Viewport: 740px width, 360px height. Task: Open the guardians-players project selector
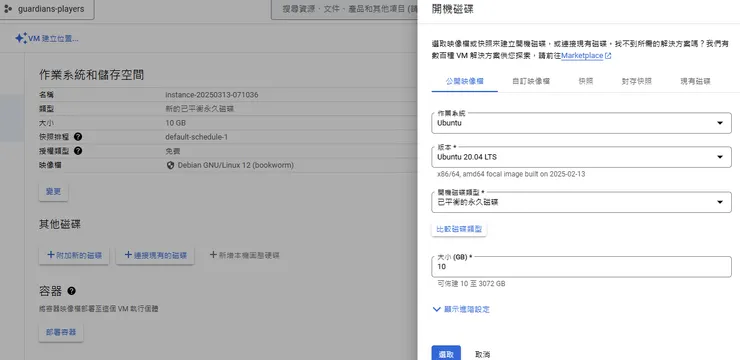tap(46, 9)
